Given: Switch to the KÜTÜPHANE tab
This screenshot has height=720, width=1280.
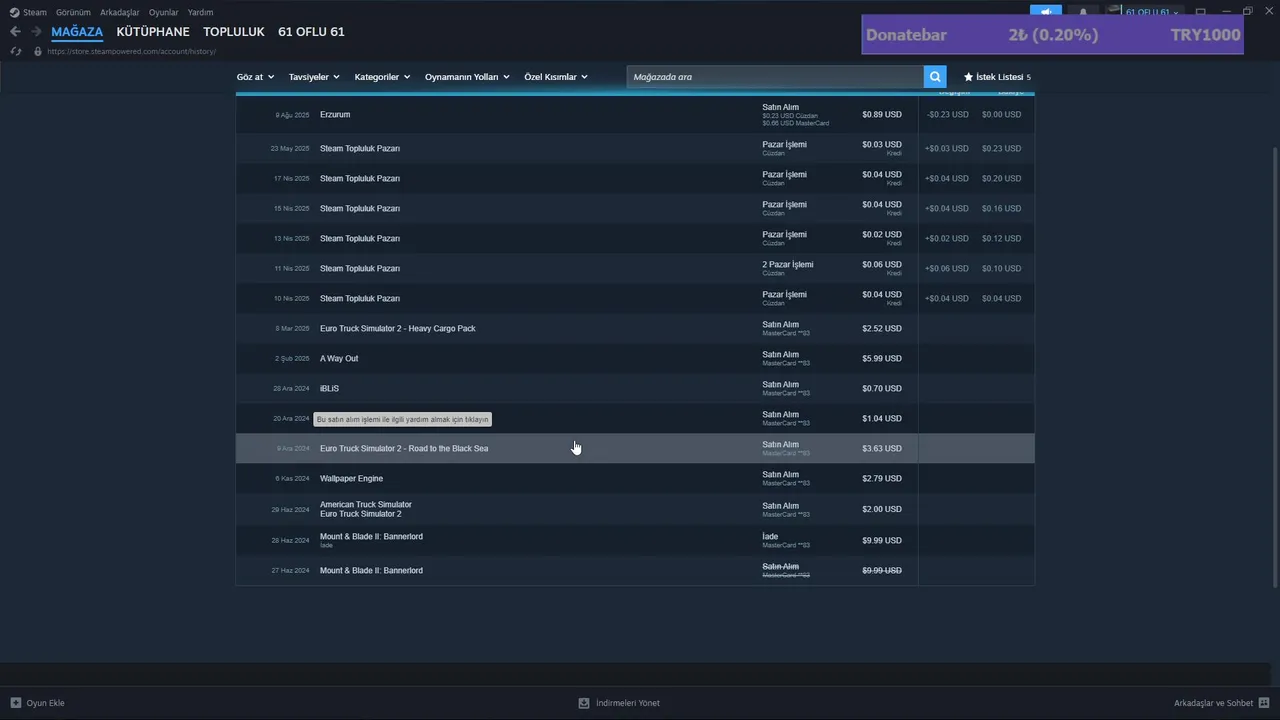Looking at the screenshot, I should coord(153,32).
